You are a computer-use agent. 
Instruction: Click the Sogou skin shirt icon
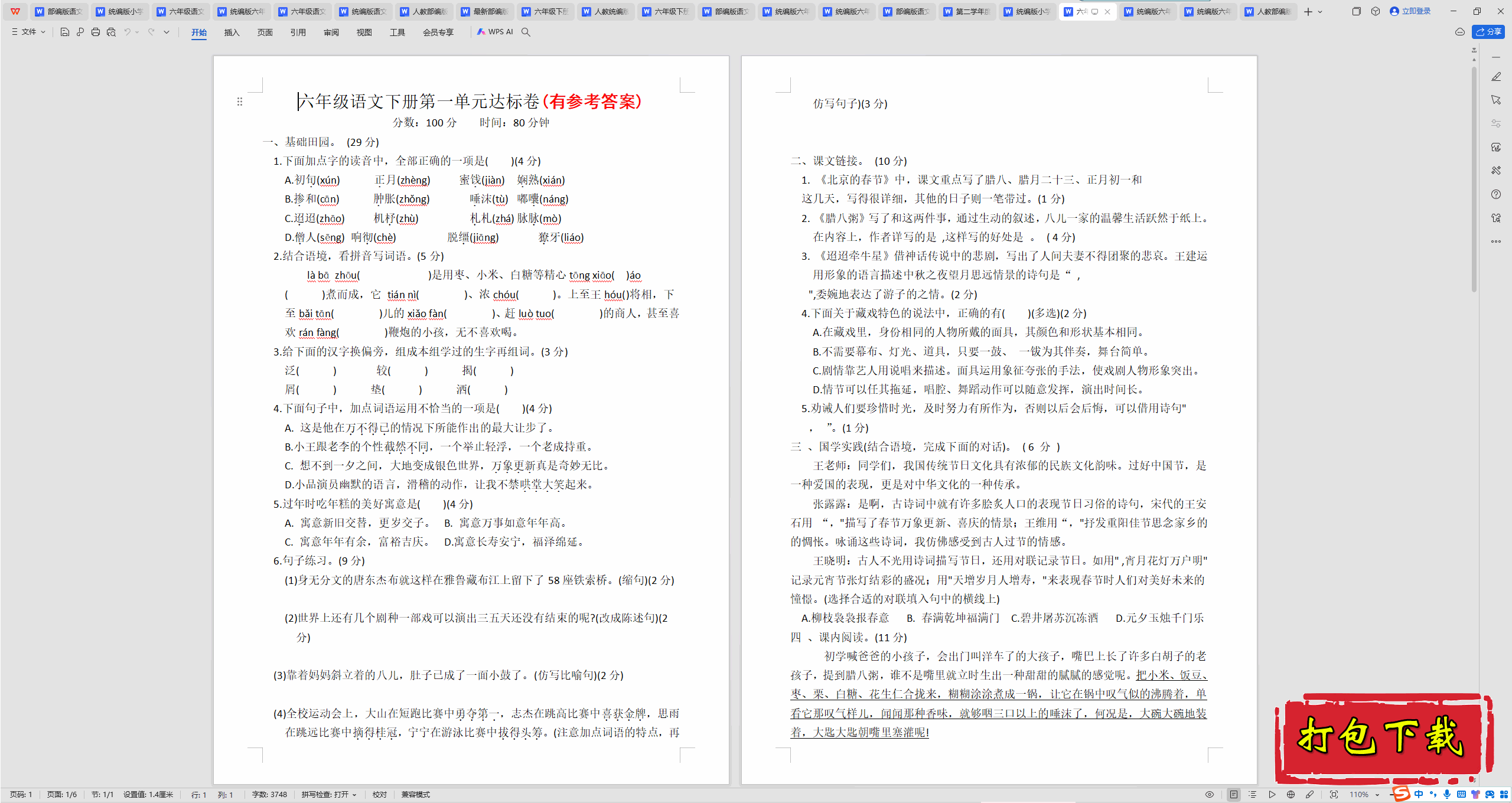1475,795
